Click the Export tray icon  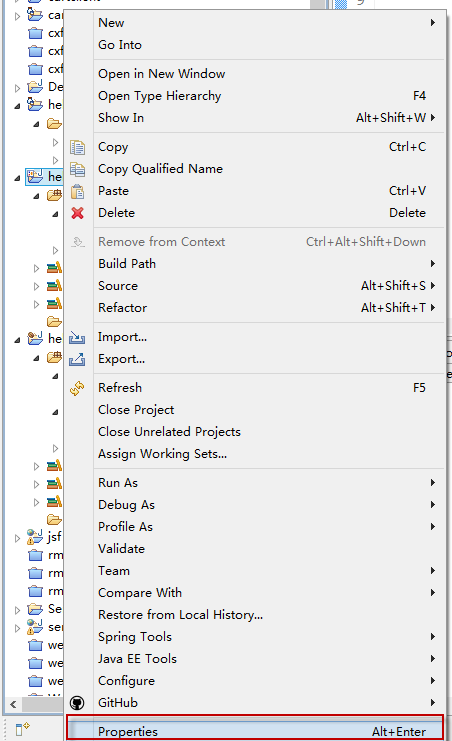coord(77,359)
